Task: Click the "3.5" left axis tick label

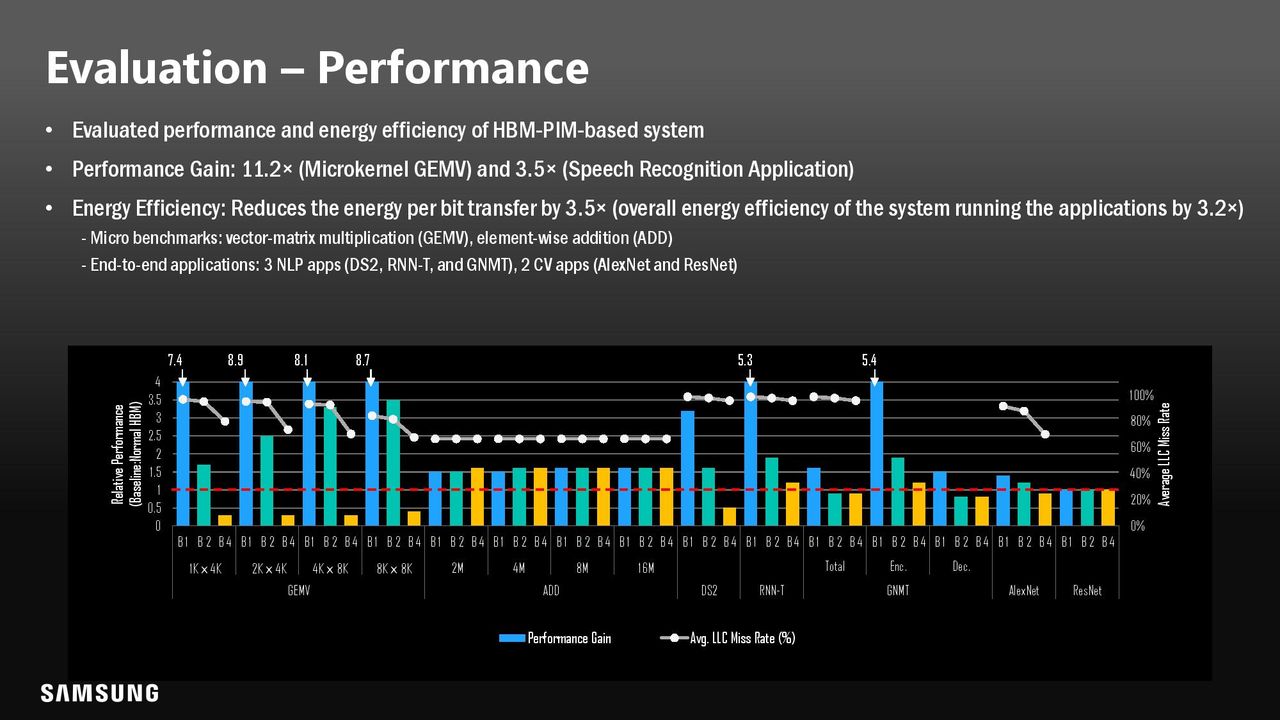Action: (157, 399)
